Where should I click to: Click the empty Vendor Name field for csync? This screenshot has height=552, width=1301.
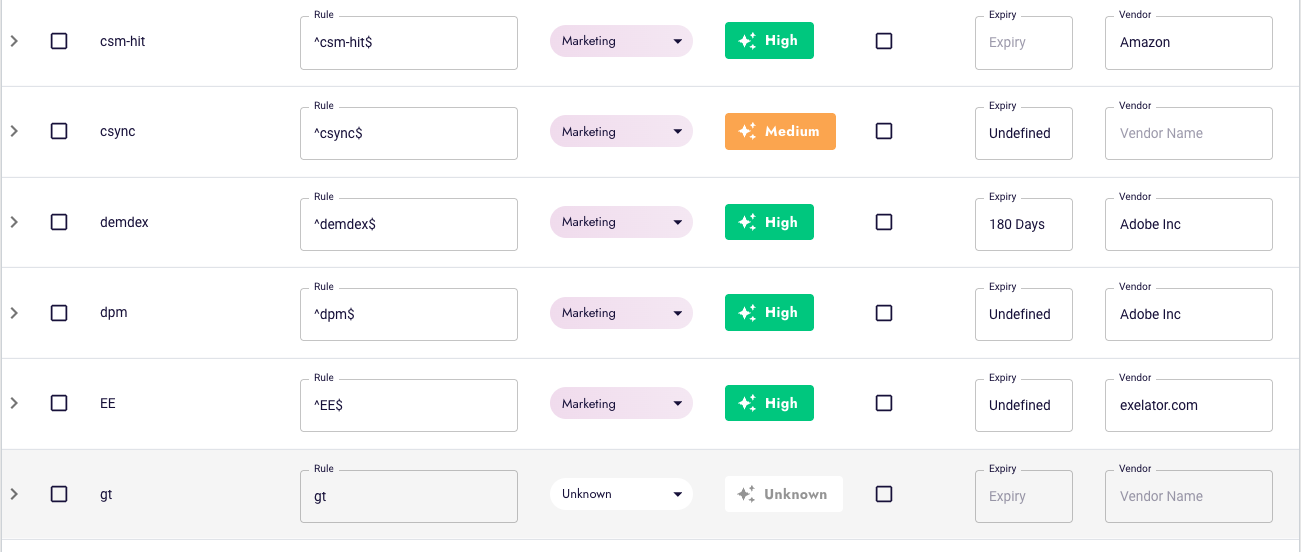point(1189,133)
